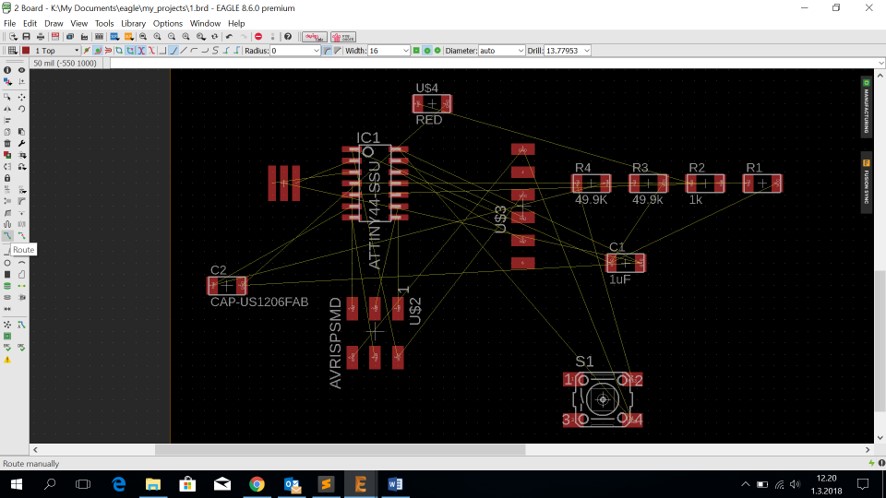Click the Show (eye) tool
Image resolution: width=886 pixels, height=498 pixels.
21,70
